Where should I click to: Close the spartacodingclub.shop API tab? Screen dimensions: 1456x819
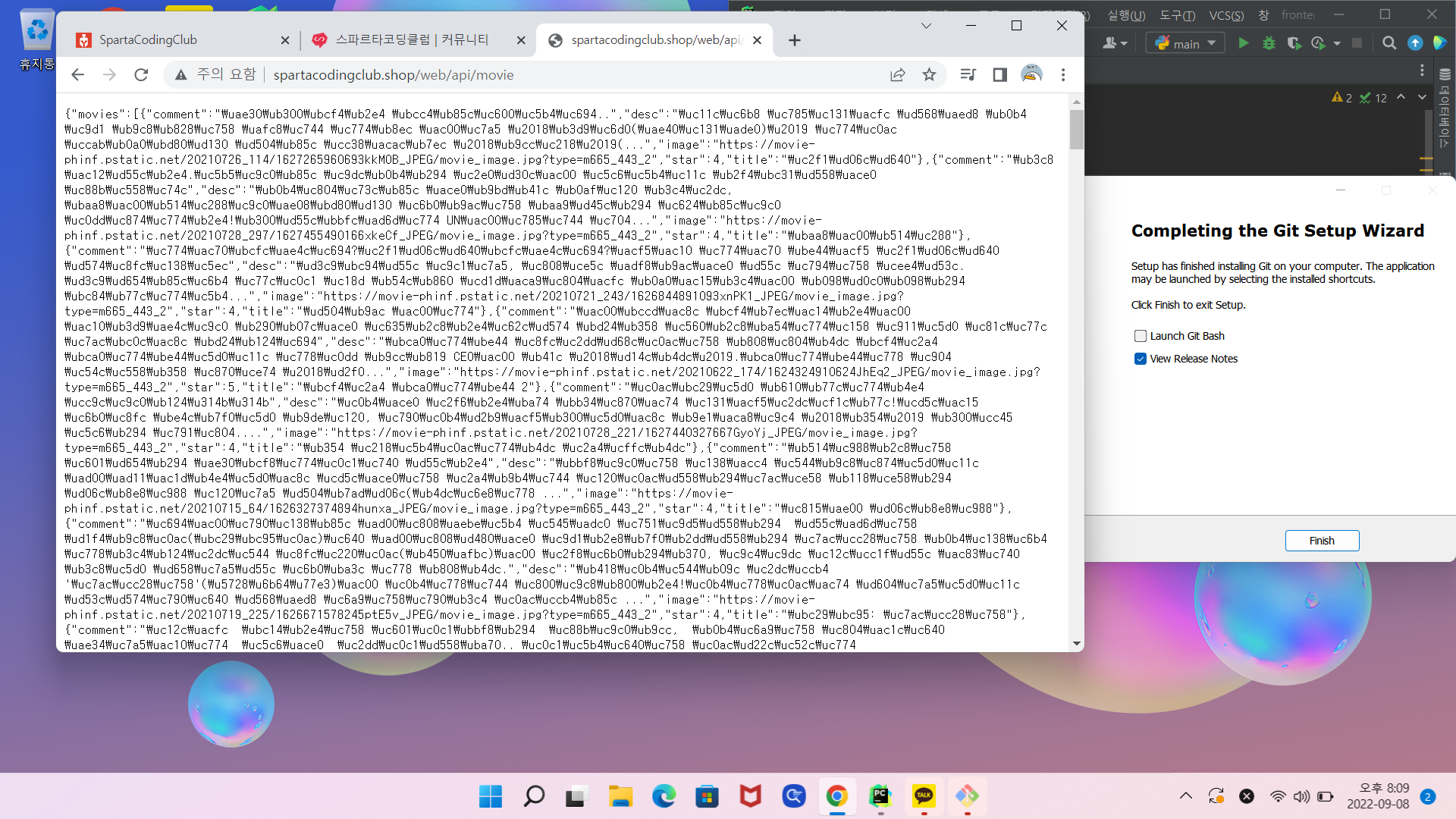(757, 40)
